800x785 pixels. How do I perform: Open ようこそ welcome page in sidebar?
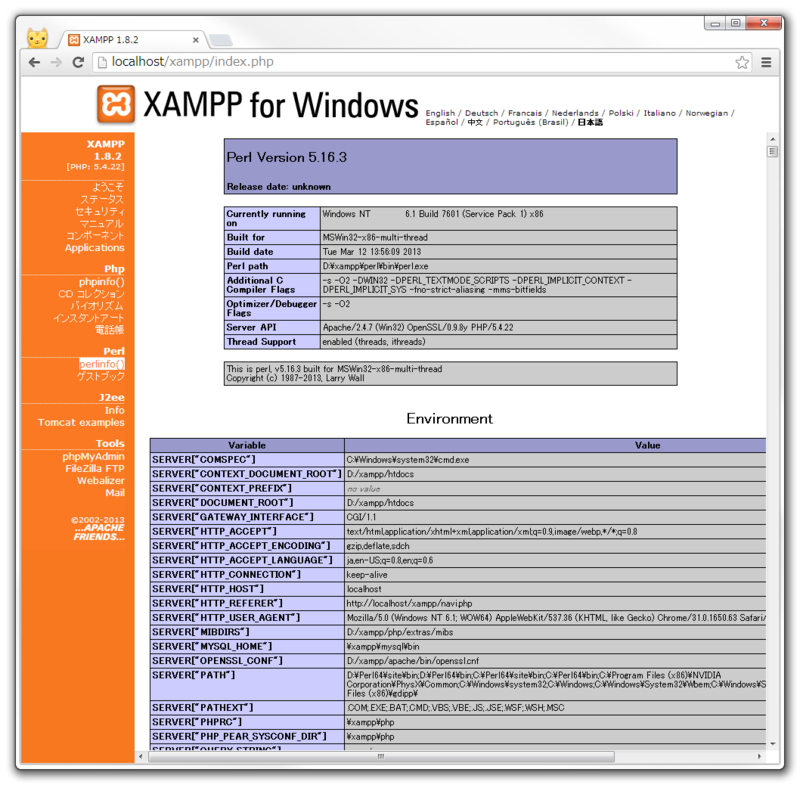pyautogui.click(x=108, y=187)
